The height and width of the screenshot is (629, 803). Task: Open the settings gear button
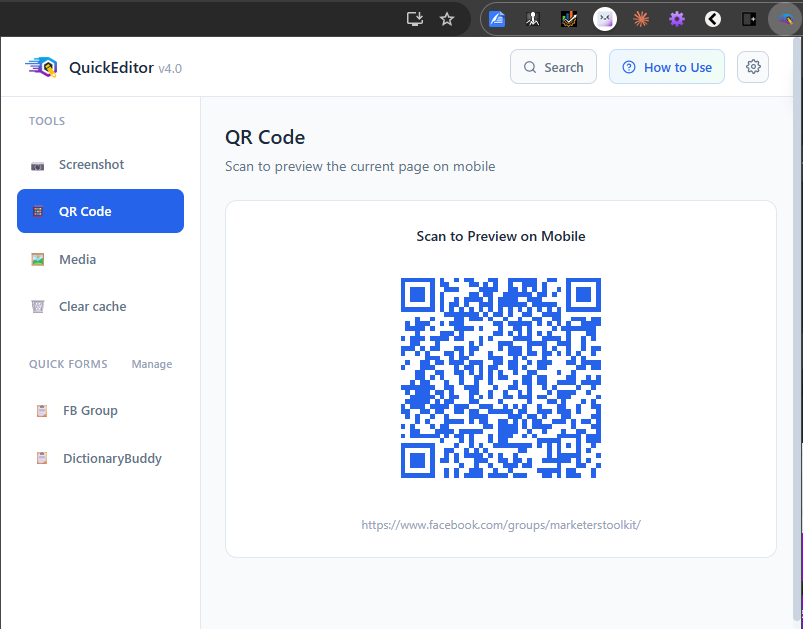[753, 67]
